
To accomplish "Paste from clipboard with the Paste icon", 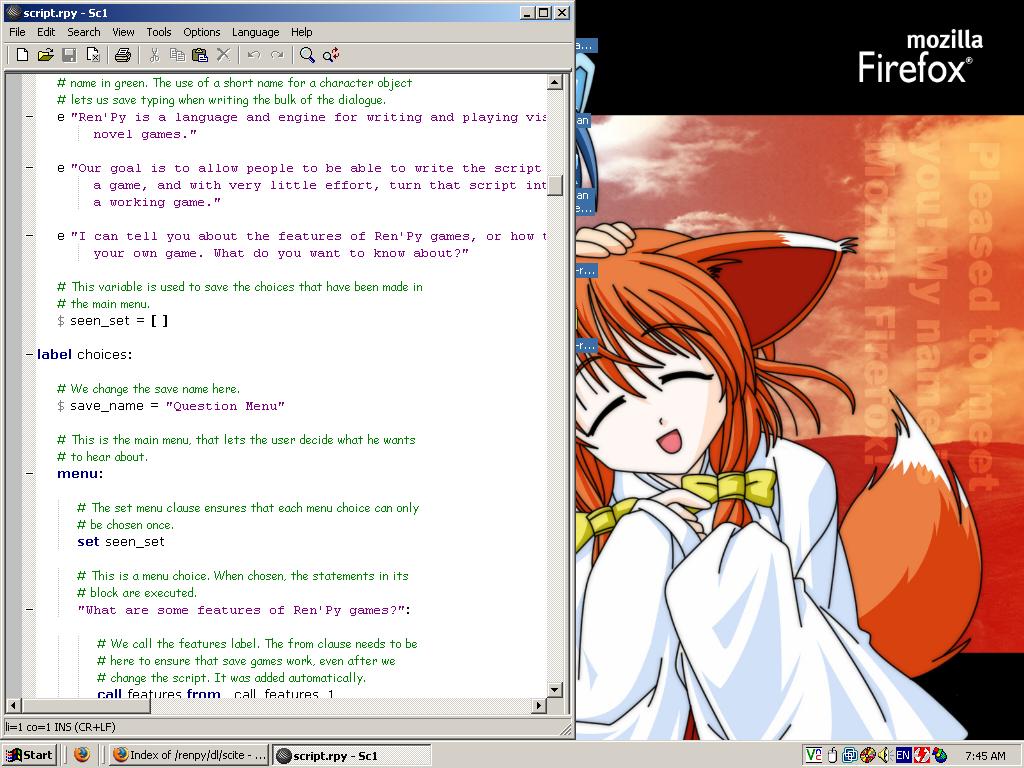I will (200, 55).
